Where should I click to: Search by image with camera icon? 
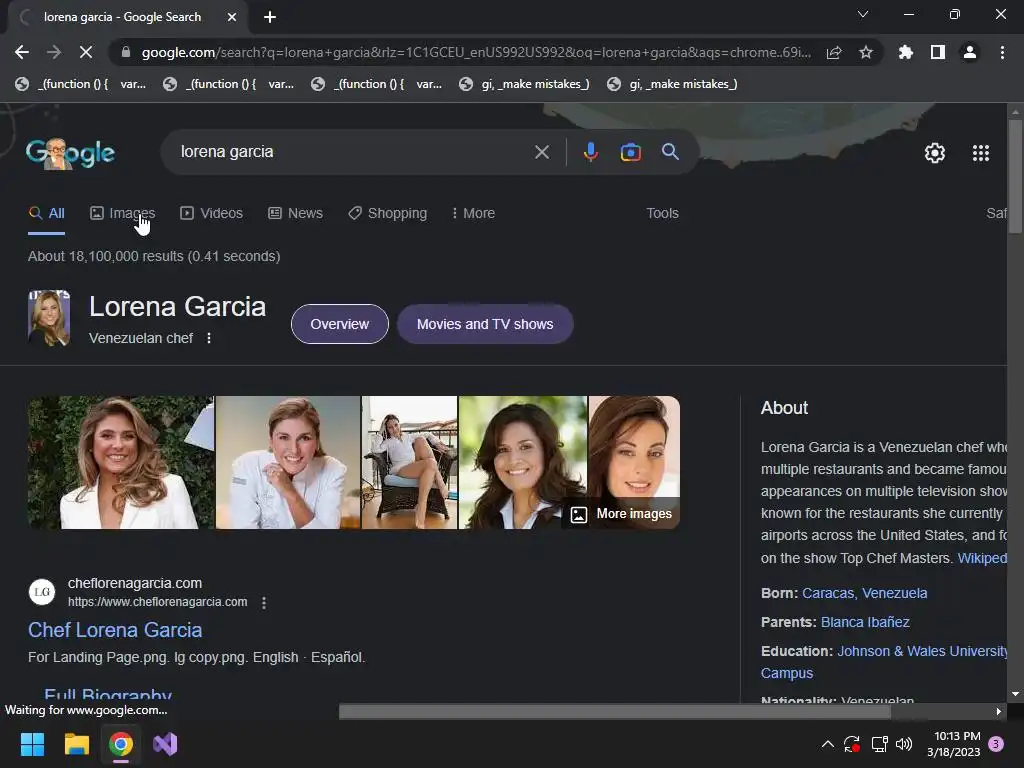point(630,152)
